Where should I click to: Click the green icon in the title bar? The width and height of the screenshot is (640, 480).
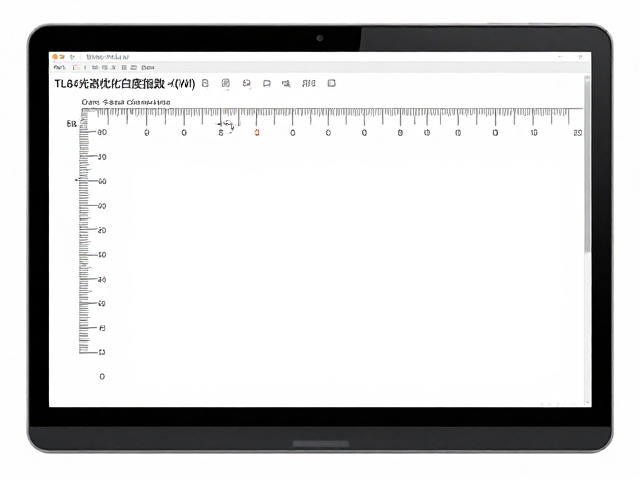coord(72,57)
